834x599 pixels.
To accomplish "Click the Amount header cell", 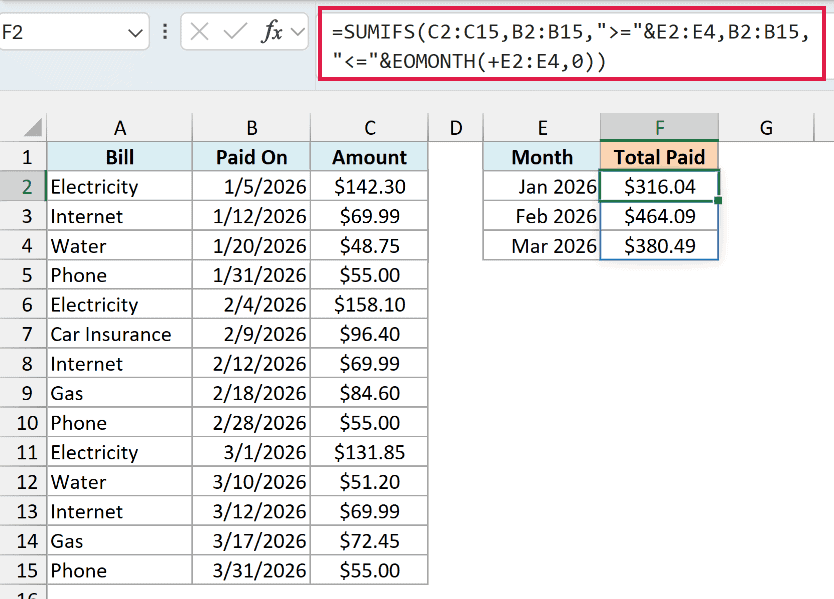I will point(370,156).
